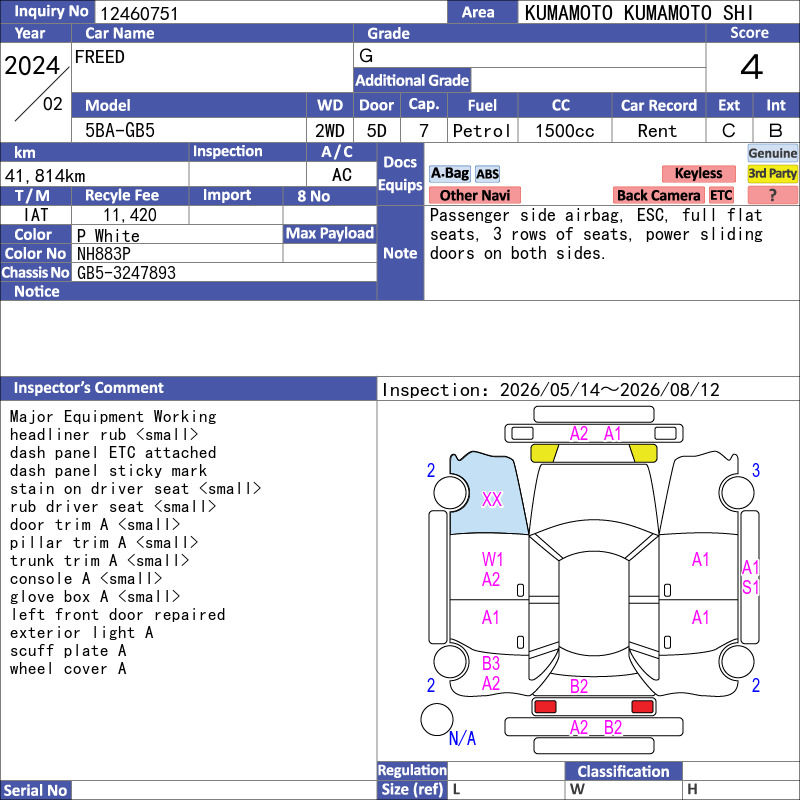Click comment 'exterior light A'
Image resolution: width=800 pixels, height=800 pixels.
(x=82, y=633)
